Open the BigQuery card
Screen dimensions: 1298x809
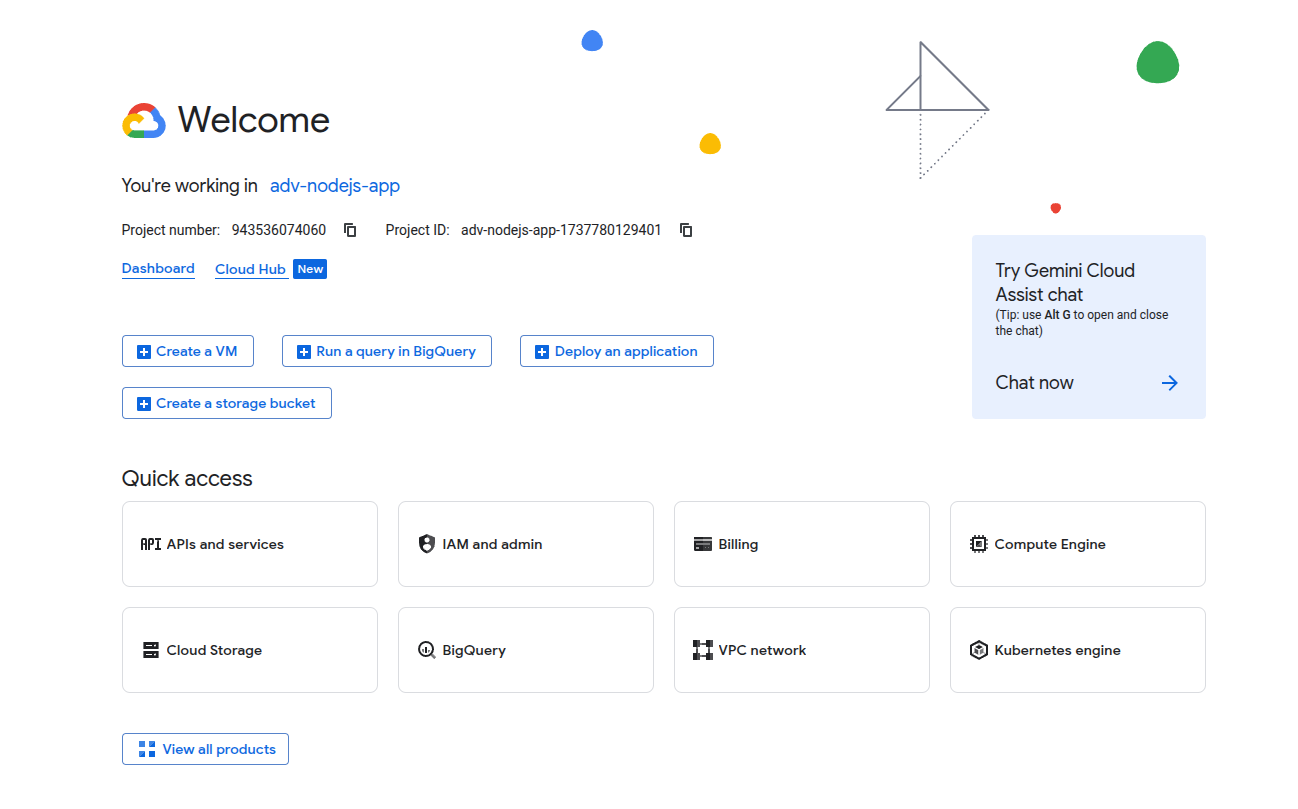click(525, 650)
